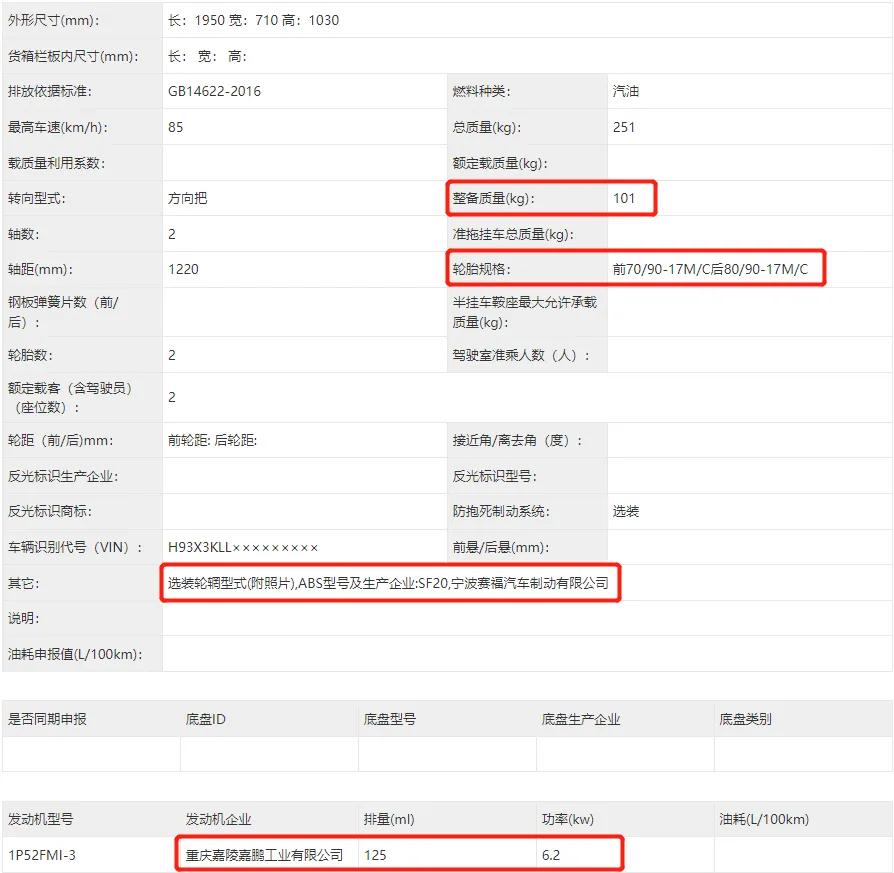
Task: Select emission standard value GB14622-2016
Action: point(214,91)
